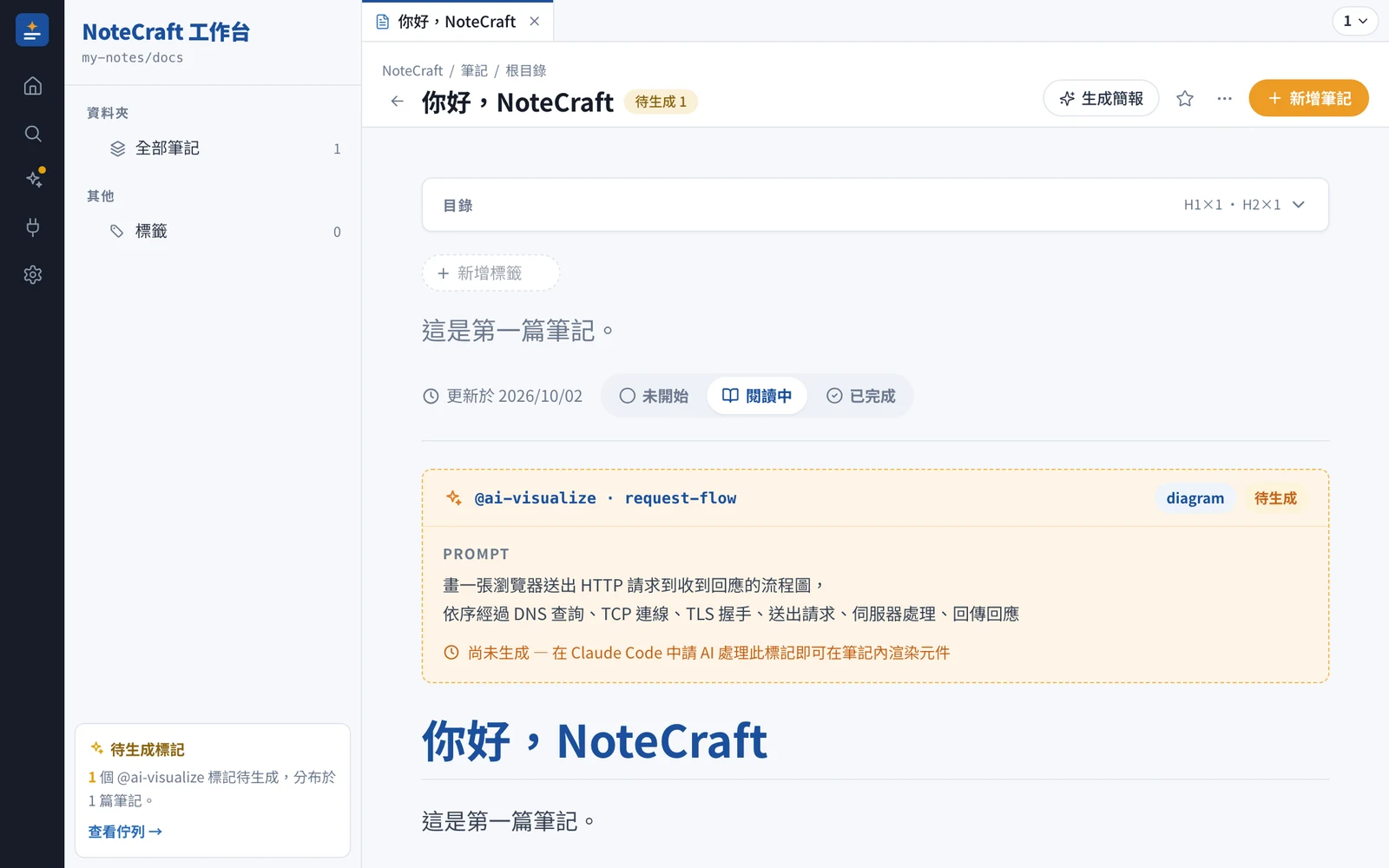Click the 待生成標記 card heading
The height and width of the screenshot is (868, 1389).
tap(147, 749)
